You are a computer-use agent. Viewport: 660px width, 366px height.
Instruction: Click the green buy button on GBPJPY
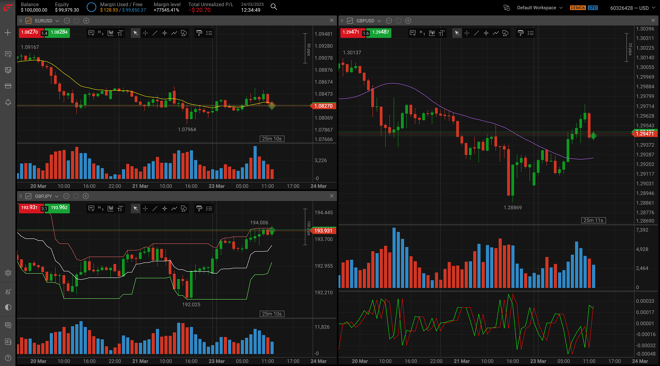point(59,208)
